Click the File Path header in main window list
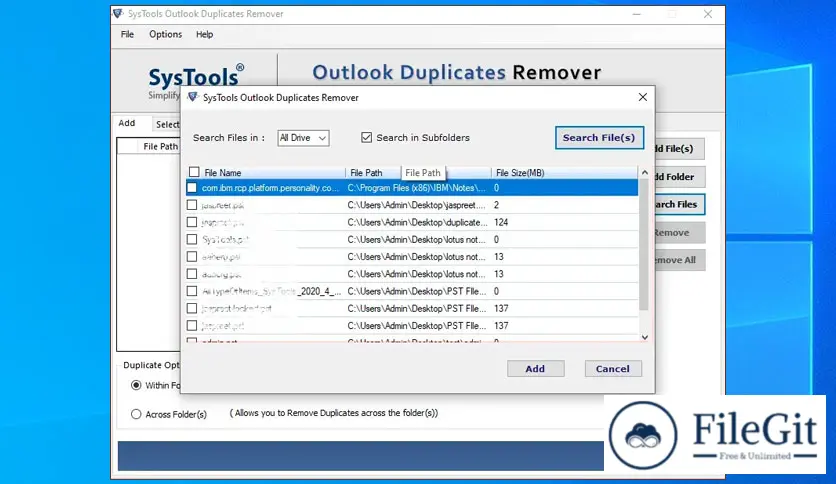Viewport: 836px width, 484px height. tap(160, 146)
